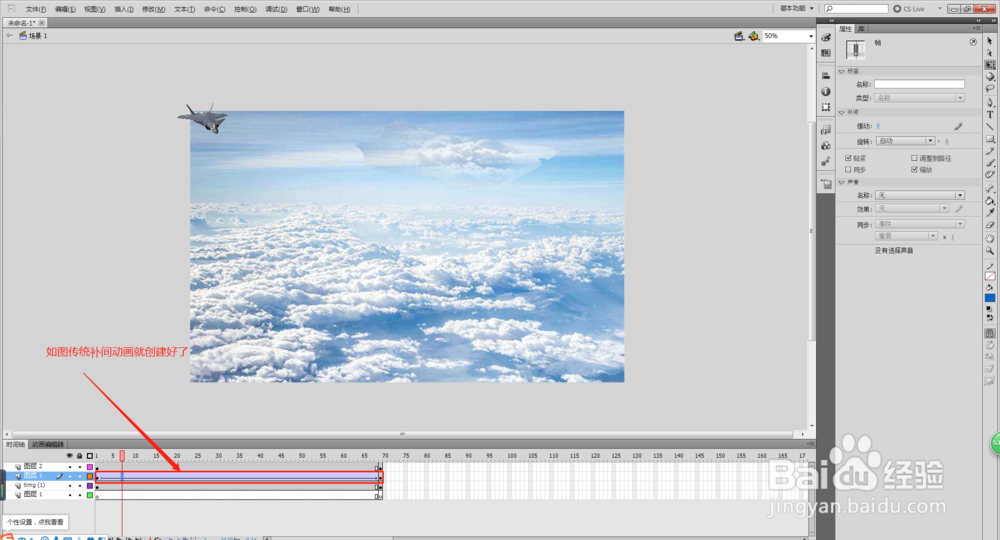This screenshot has height=540, width=1000.
Task: Open the Transform panel icon
Action: coord(826,107)
